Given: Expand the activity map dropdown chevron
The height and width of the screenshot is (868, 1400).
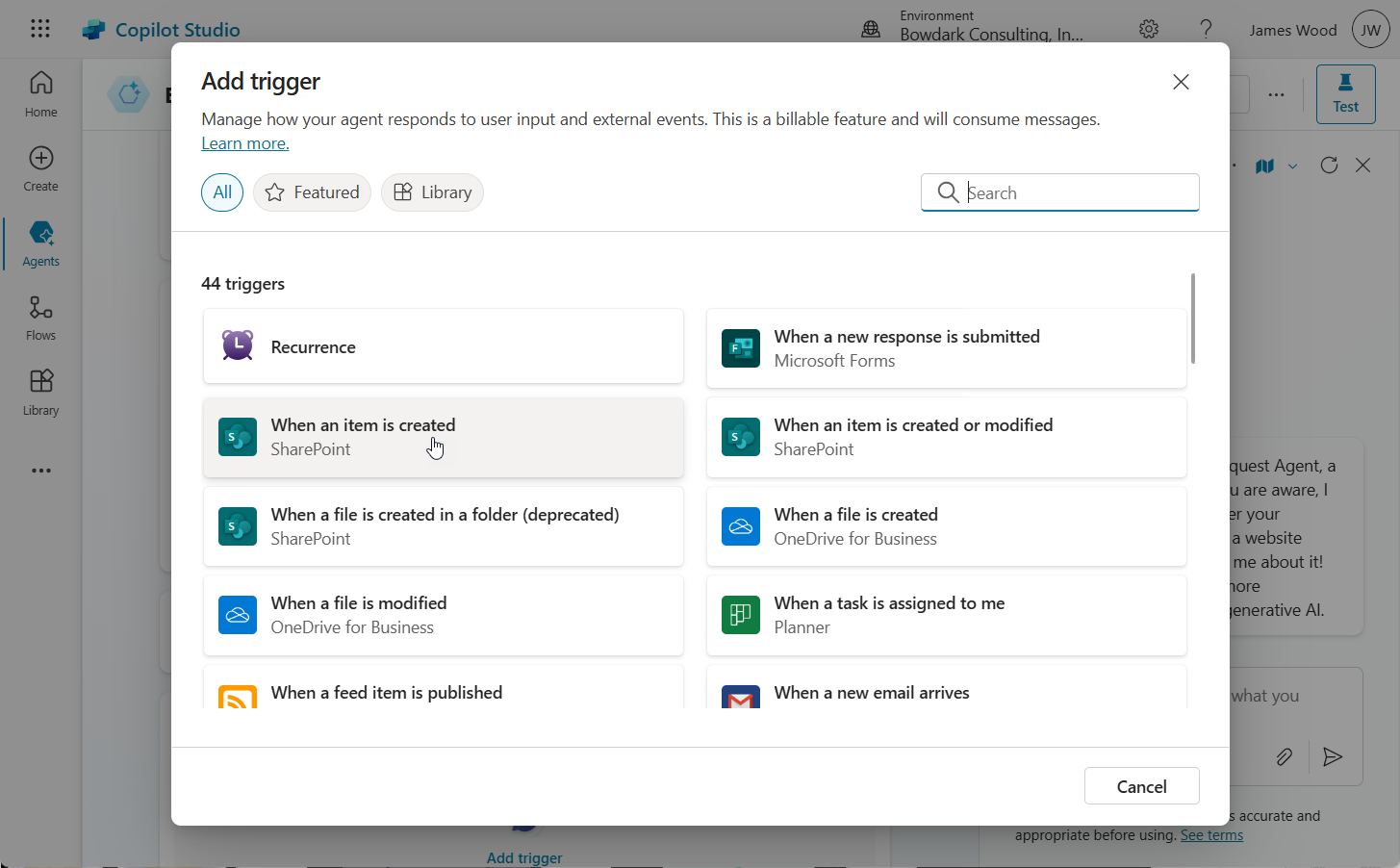Looking at the screenshot, I should [x=1292, y=166].
